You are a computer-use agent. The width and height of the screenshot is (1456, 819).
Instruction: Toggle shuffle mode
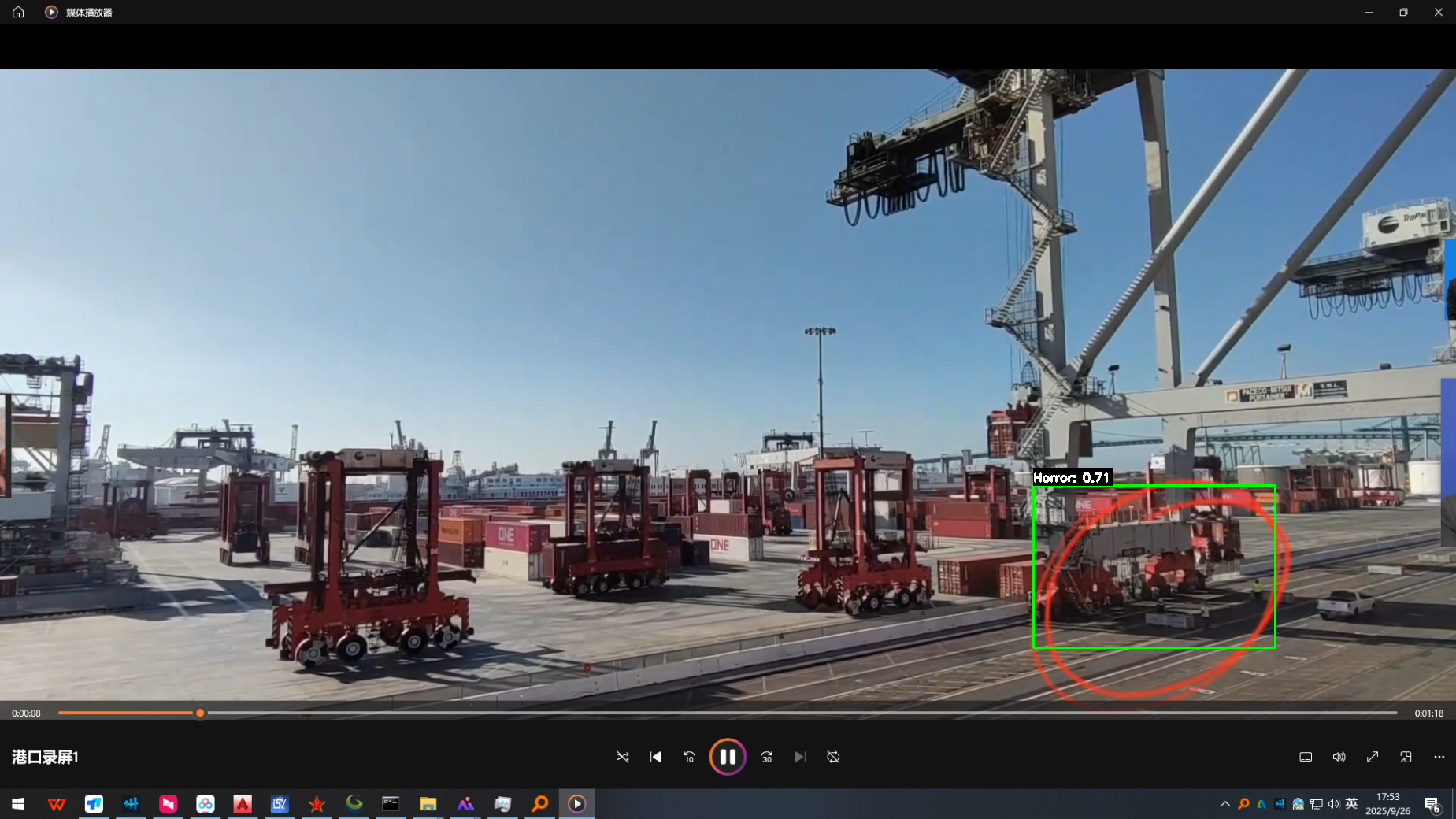[x=622, y=757]
